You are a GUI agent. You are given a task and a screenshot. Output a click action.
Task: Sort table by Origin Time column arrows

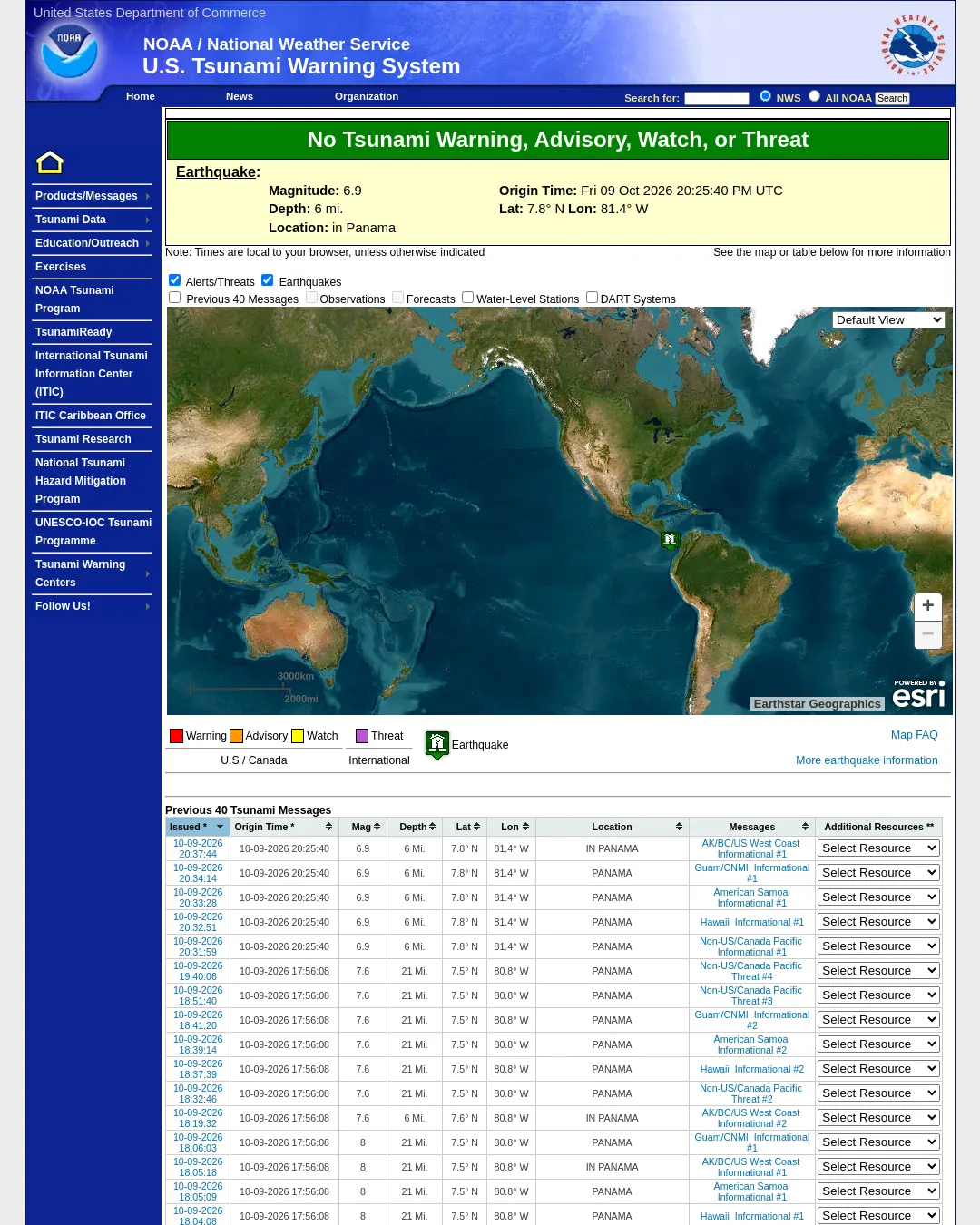328,827
